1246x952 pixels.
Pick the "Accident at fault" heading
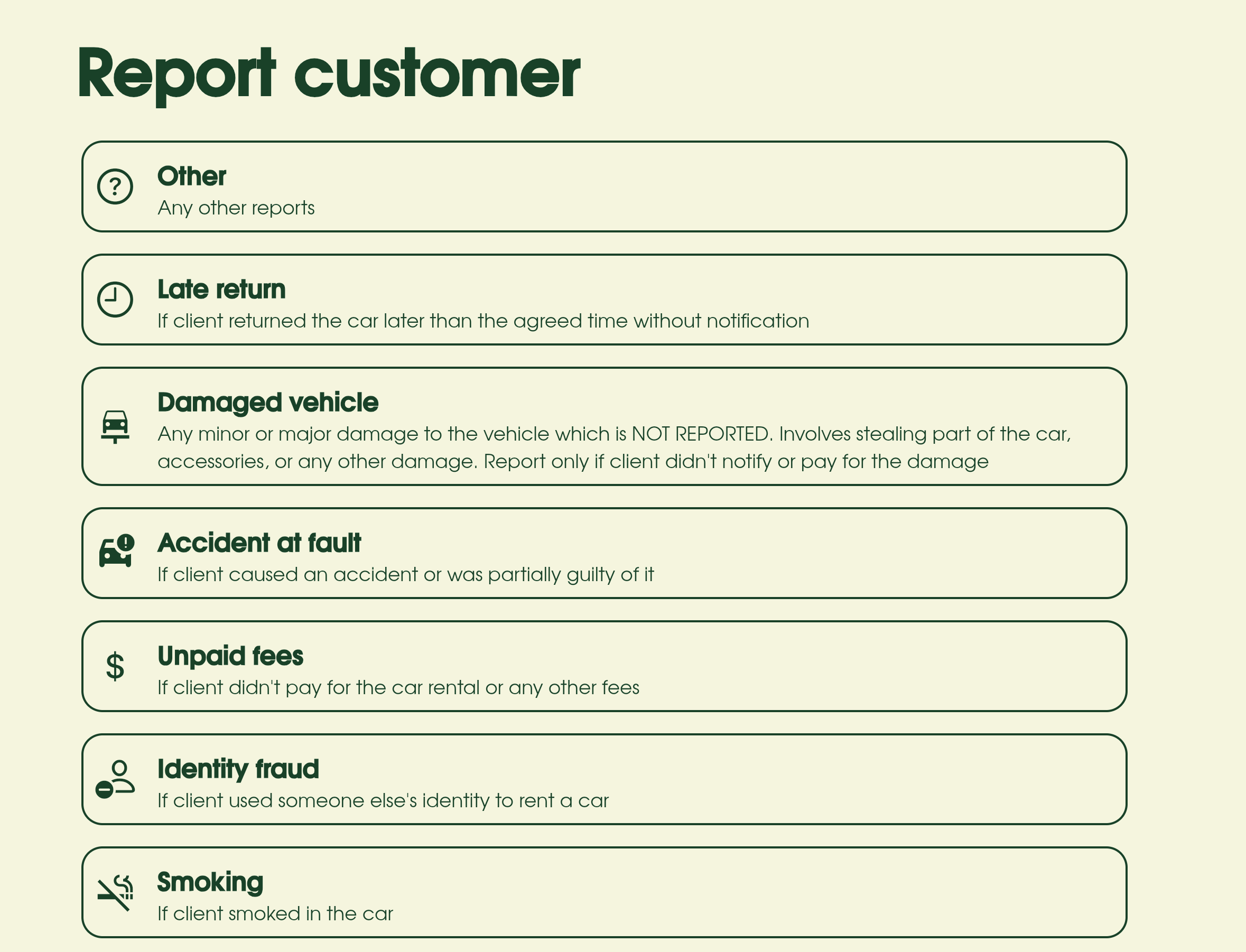click(259, 543)
